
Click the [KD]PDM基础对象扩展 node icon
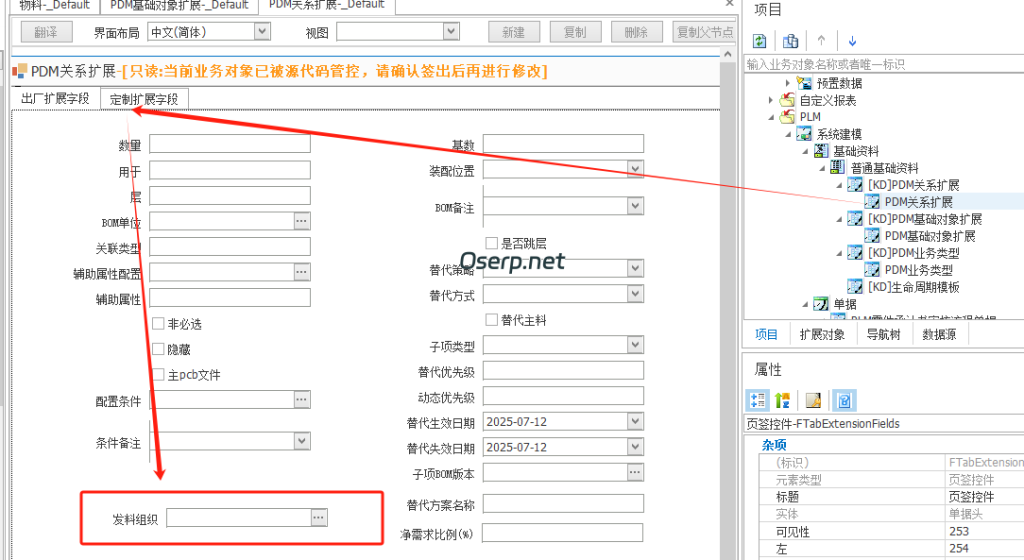click(x=855, y=219)
